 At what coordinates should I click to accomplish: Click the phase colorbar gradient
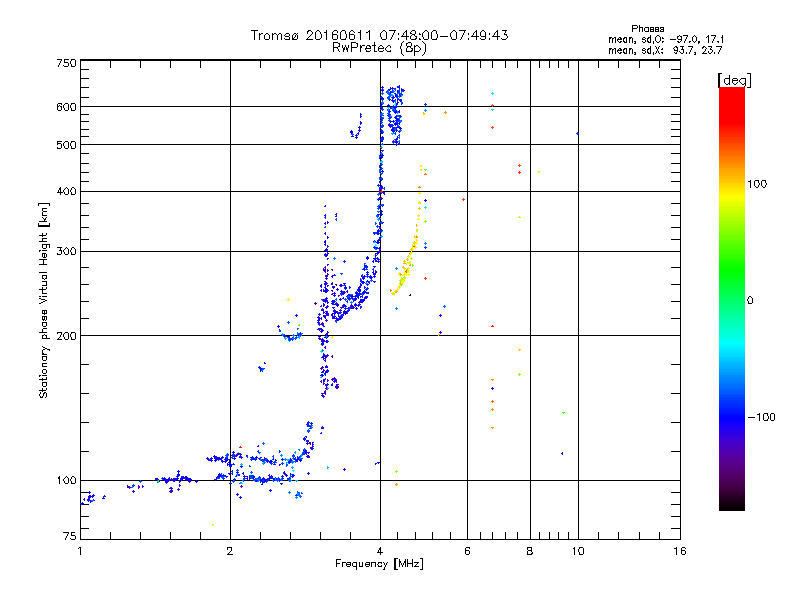732,299
